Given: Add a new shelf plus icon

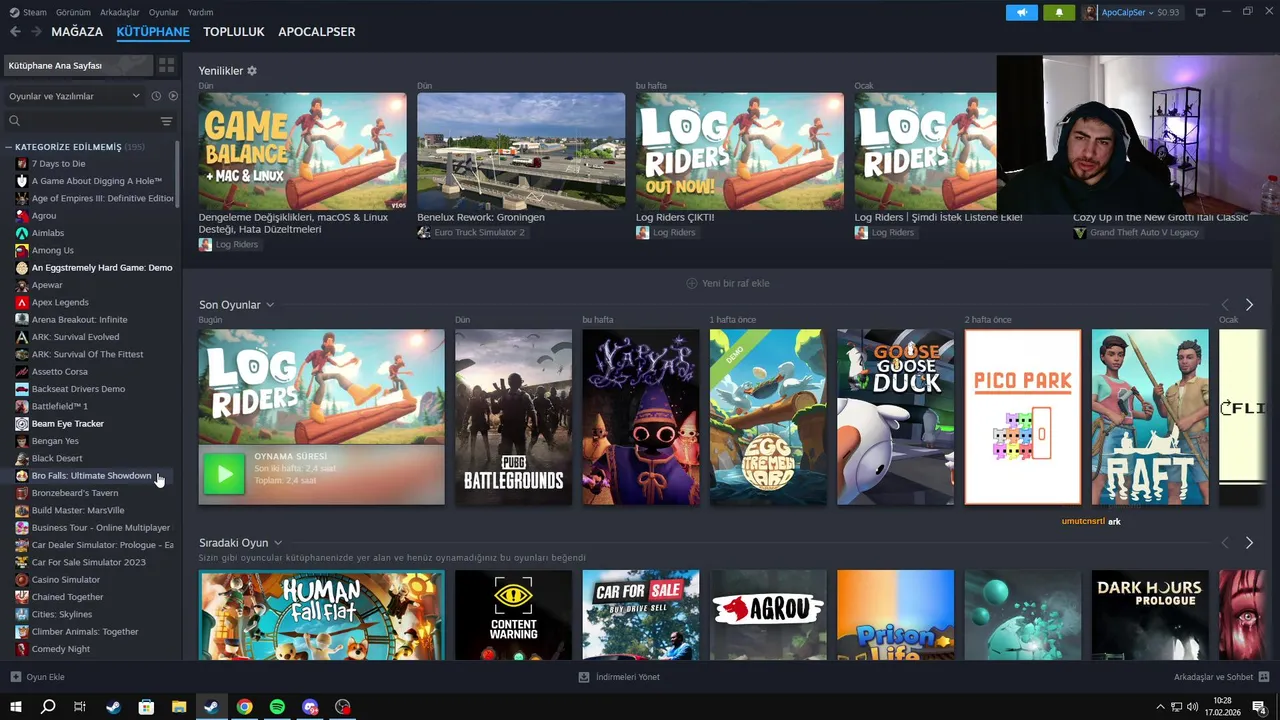Looking at the screenshot, I should [691, 283].
